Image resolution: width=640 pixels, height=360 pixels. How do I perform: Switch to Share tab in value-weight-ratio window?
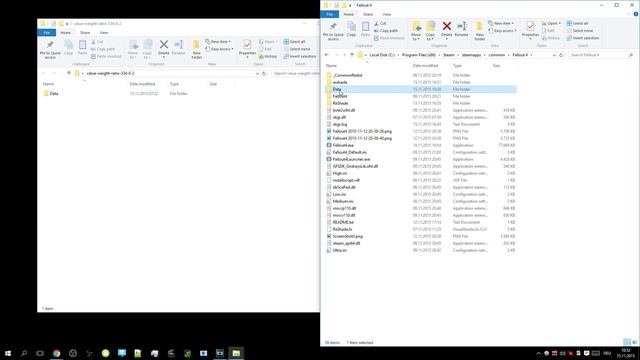coord(85,33)
